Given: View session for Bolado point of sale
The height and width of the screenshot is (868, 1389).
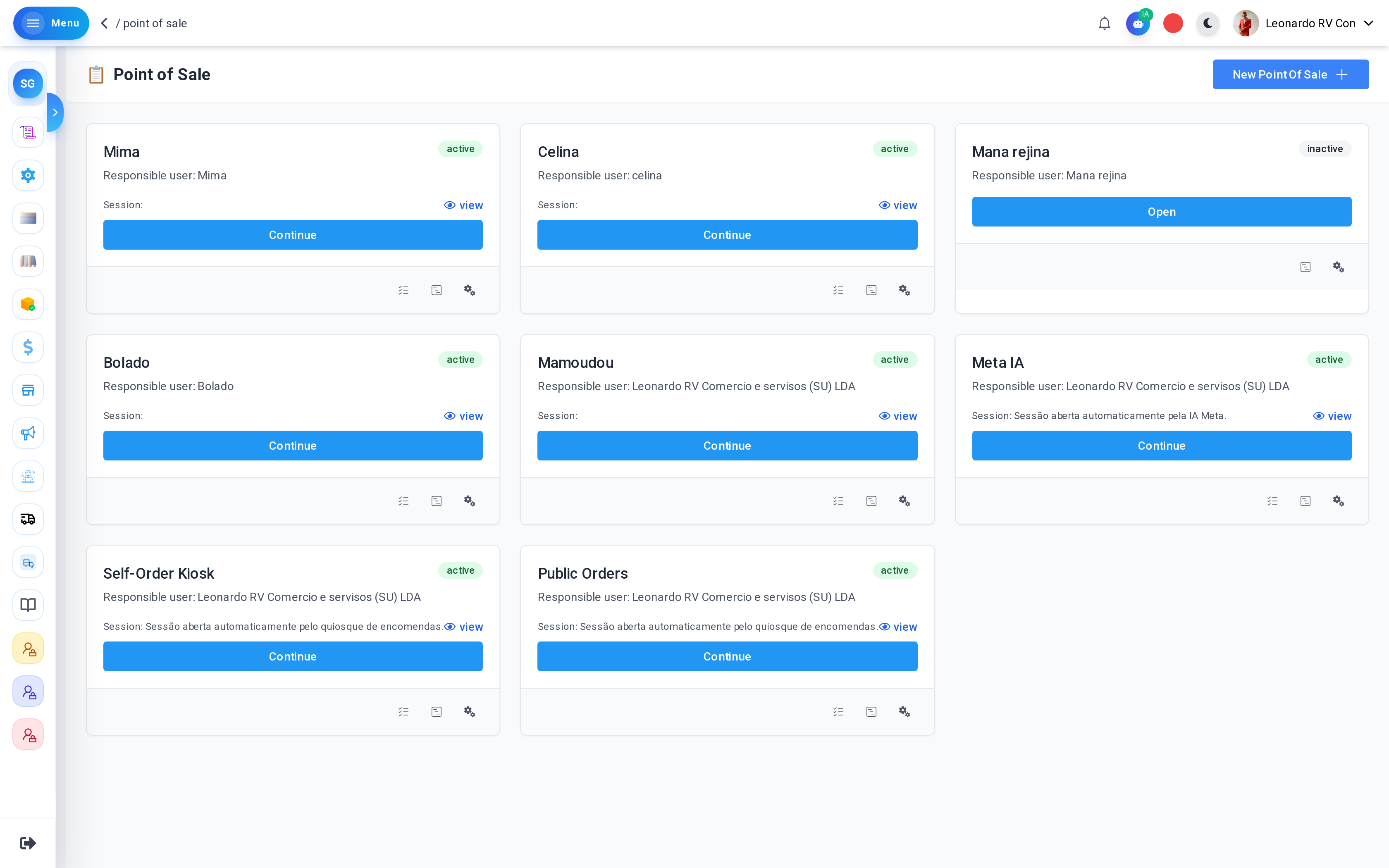Looking at the screenshot, I should click(464, 416).
